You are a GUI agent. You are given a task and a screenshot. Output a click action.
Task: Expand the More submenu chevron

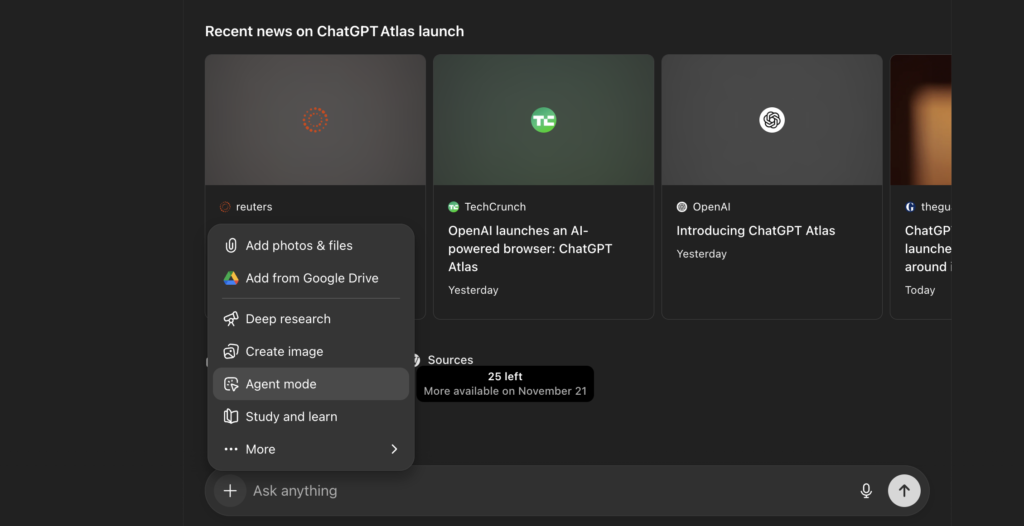(394, 450)
